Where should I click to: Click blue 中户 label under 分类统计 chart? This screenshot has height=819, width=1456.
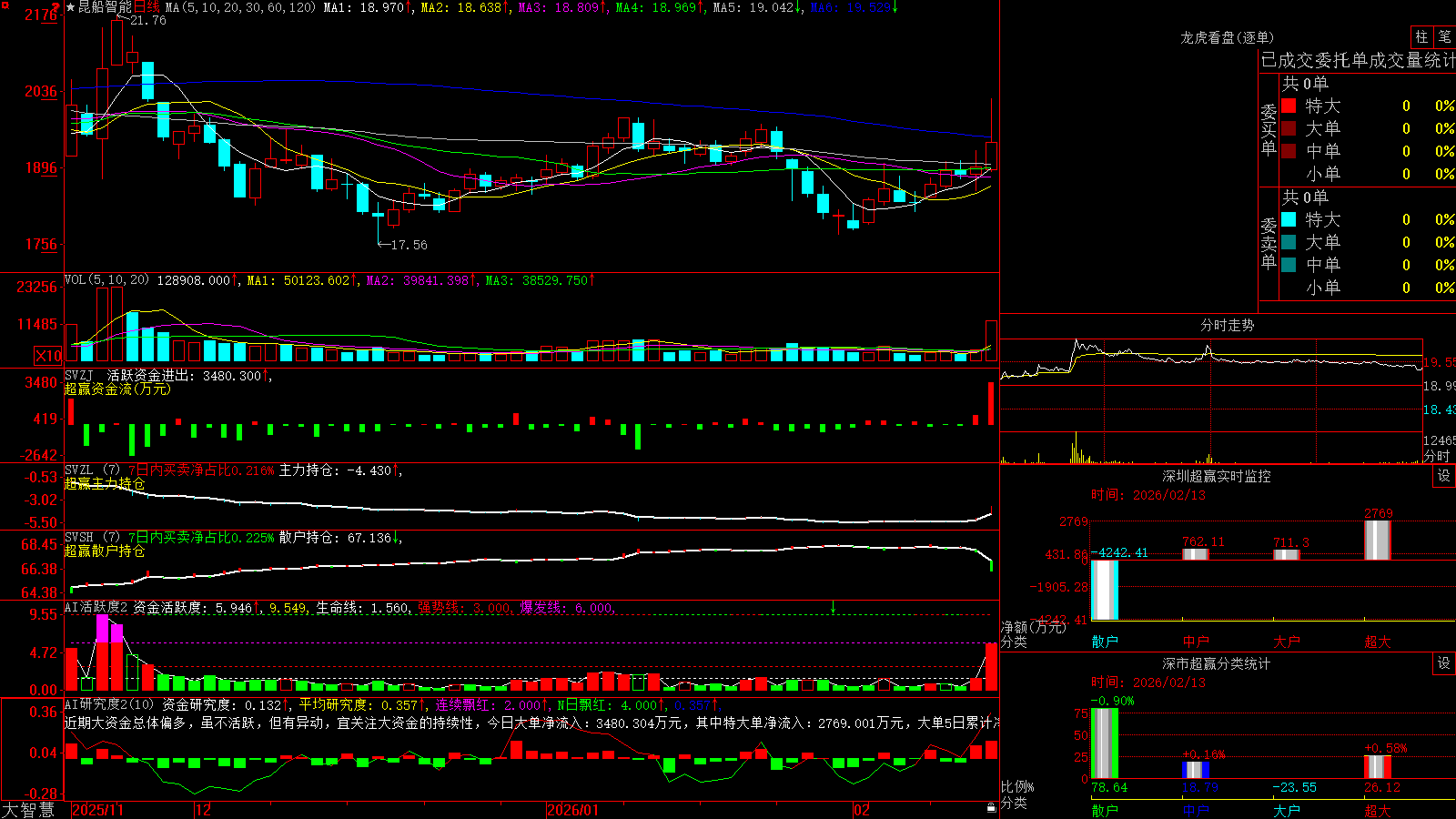1196,810
